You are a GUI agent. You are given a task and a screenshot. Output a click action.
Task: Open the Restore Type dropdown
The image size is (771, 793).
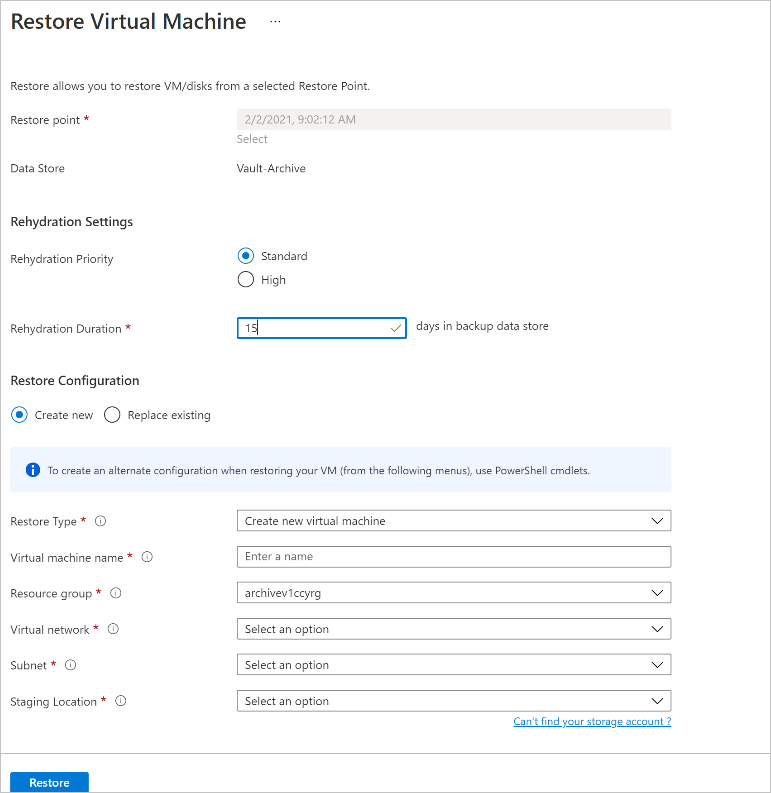[x=453, y=521]
